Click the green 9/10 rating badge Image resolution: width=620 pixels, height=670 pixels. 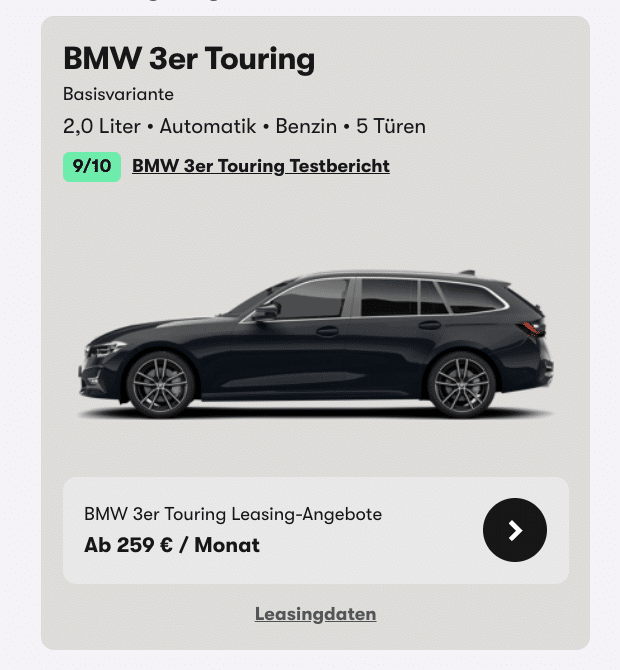coord(92,167)
